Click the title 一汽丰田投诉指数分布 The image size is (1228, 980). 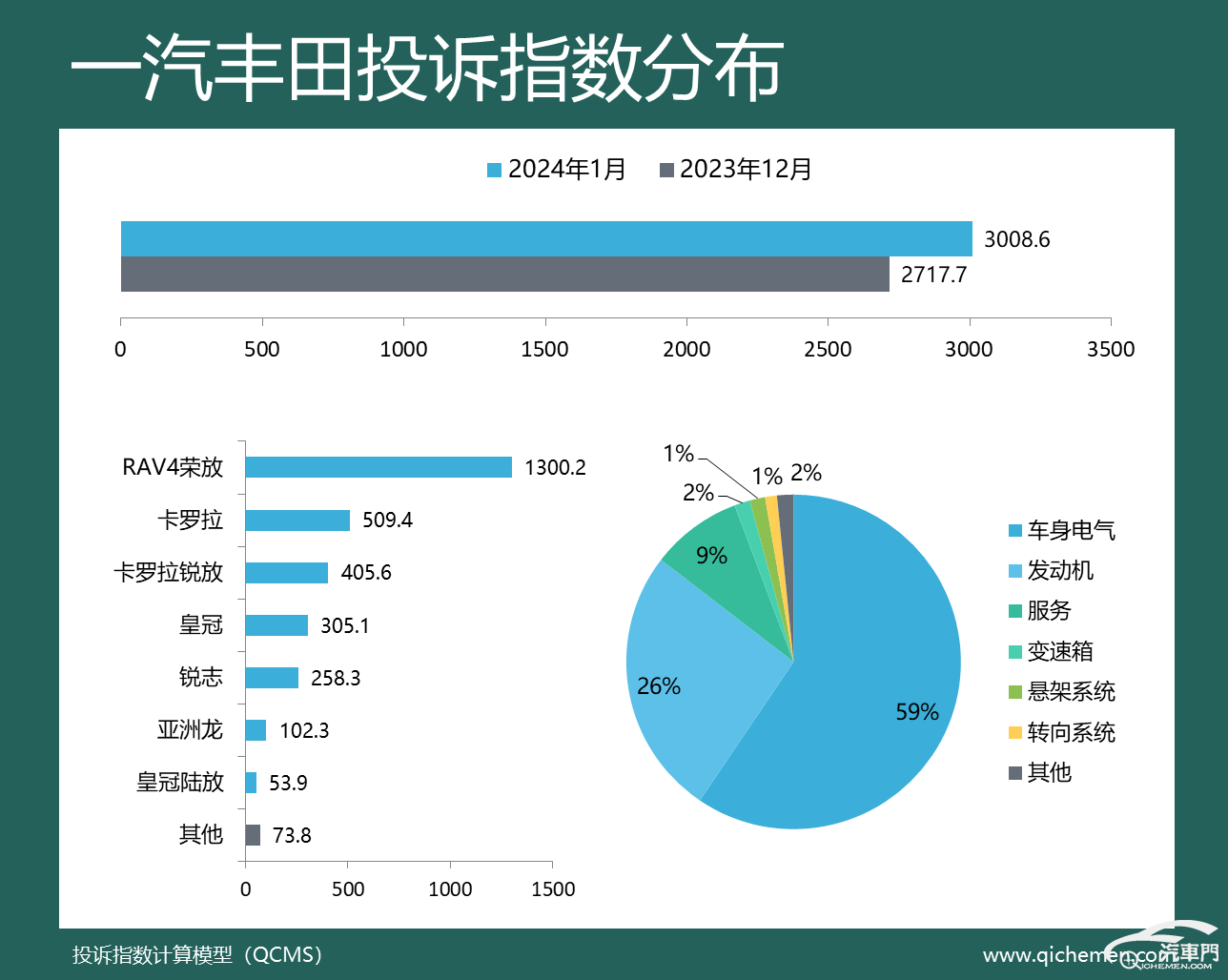click(427, 69)
